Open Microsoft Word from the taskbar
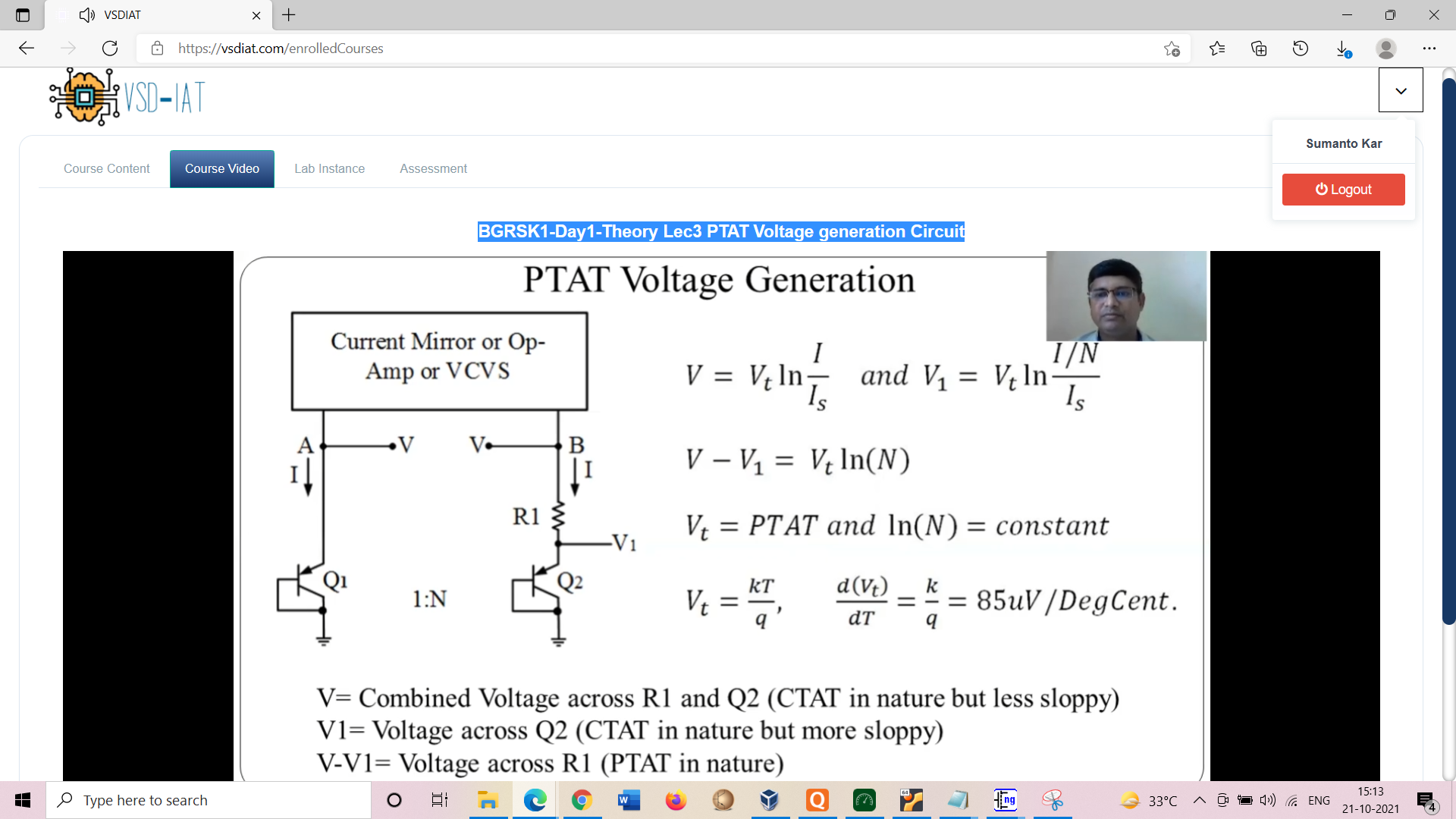 (x=629, y=800)
